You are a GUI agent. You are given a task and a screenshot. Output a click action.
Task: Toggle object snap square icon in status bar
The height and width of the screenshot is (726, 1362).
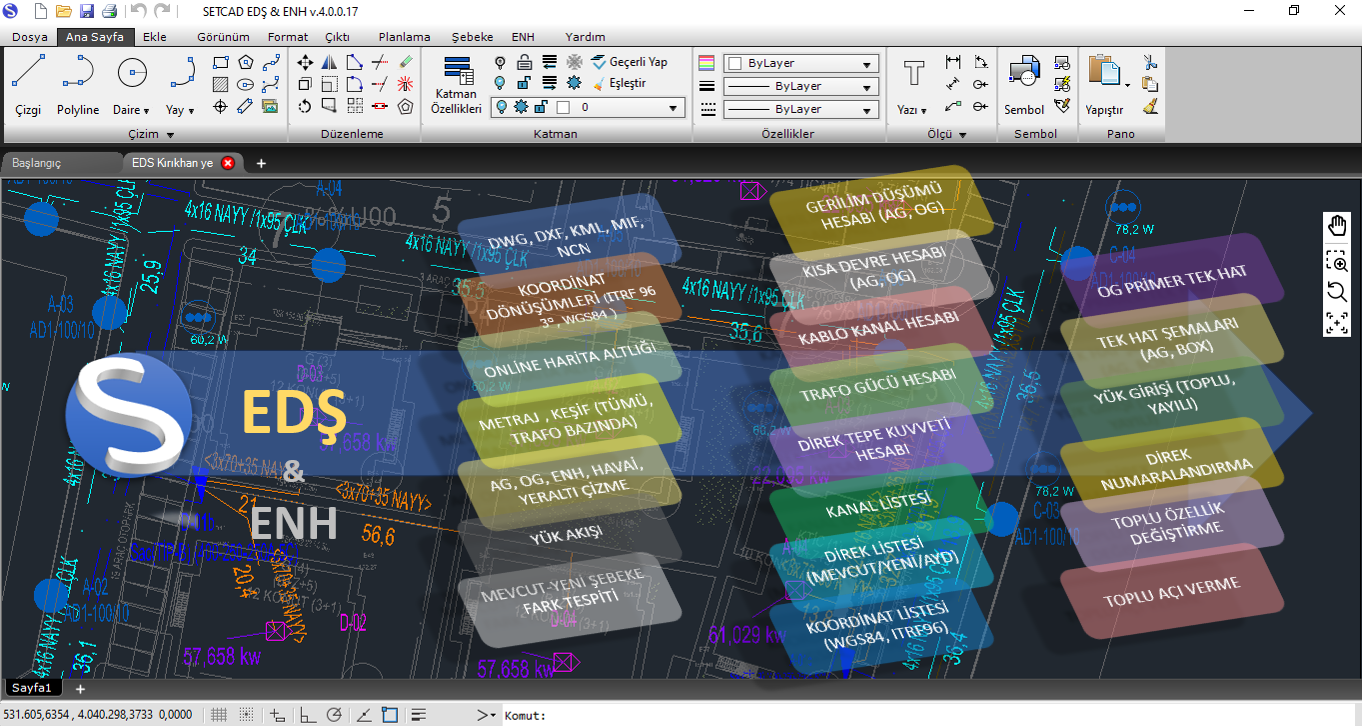(390, 715)
